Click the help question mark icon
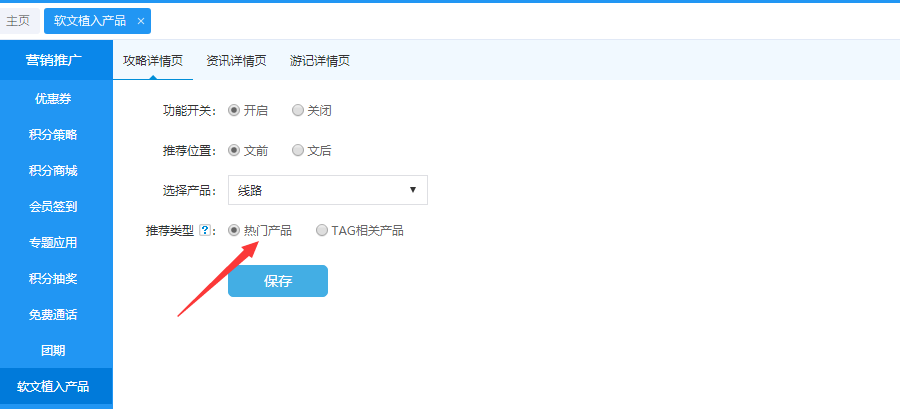The width and height of the screenshot is (900, 409). click(x=204, y=231)
